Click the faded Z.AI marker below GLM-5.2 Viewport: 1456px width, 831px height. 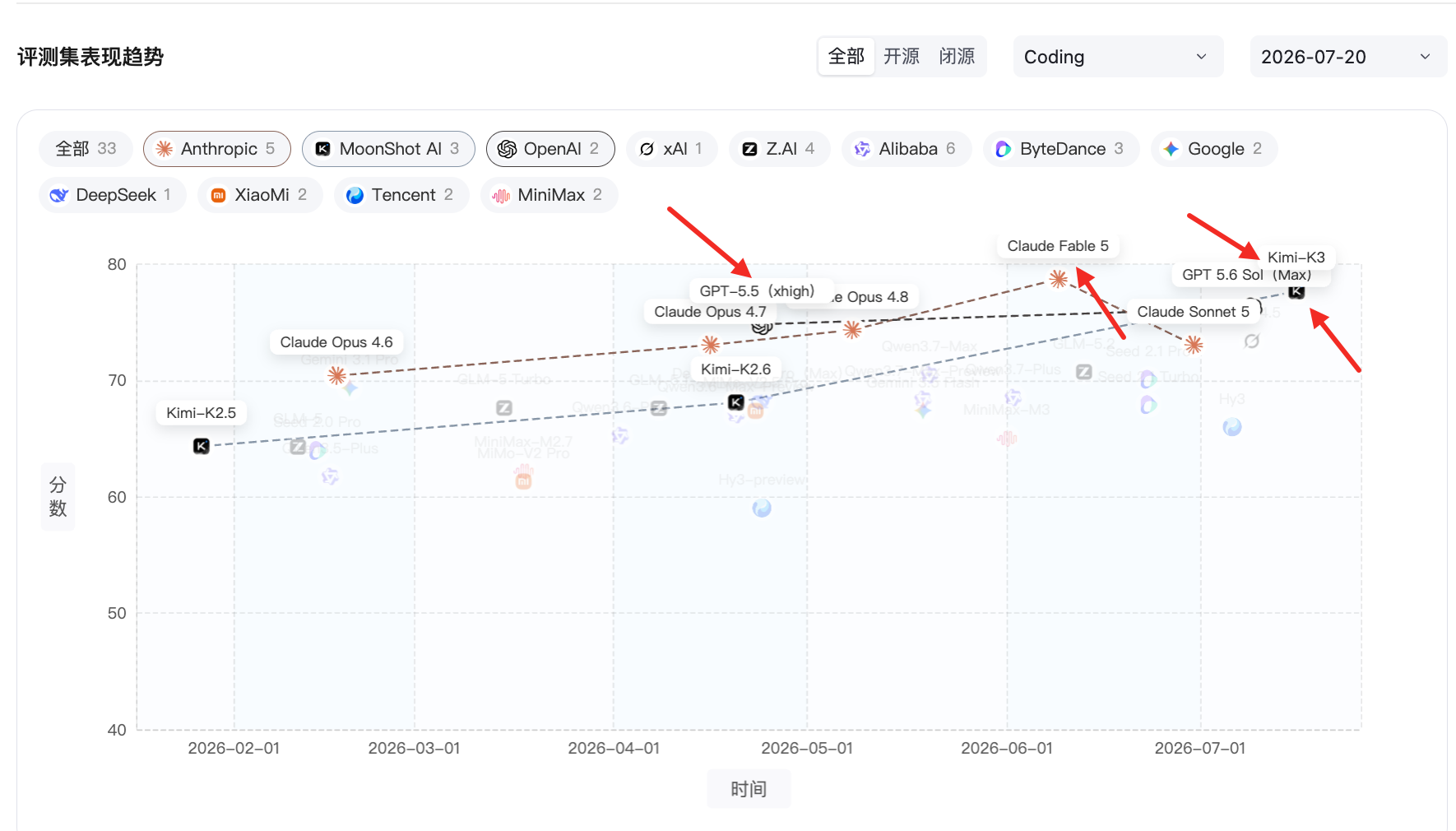point(1084,372)
